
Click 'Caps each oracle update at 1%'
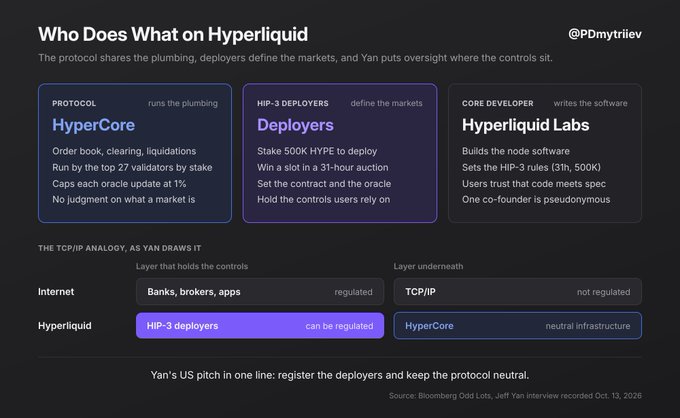point(119,184)
